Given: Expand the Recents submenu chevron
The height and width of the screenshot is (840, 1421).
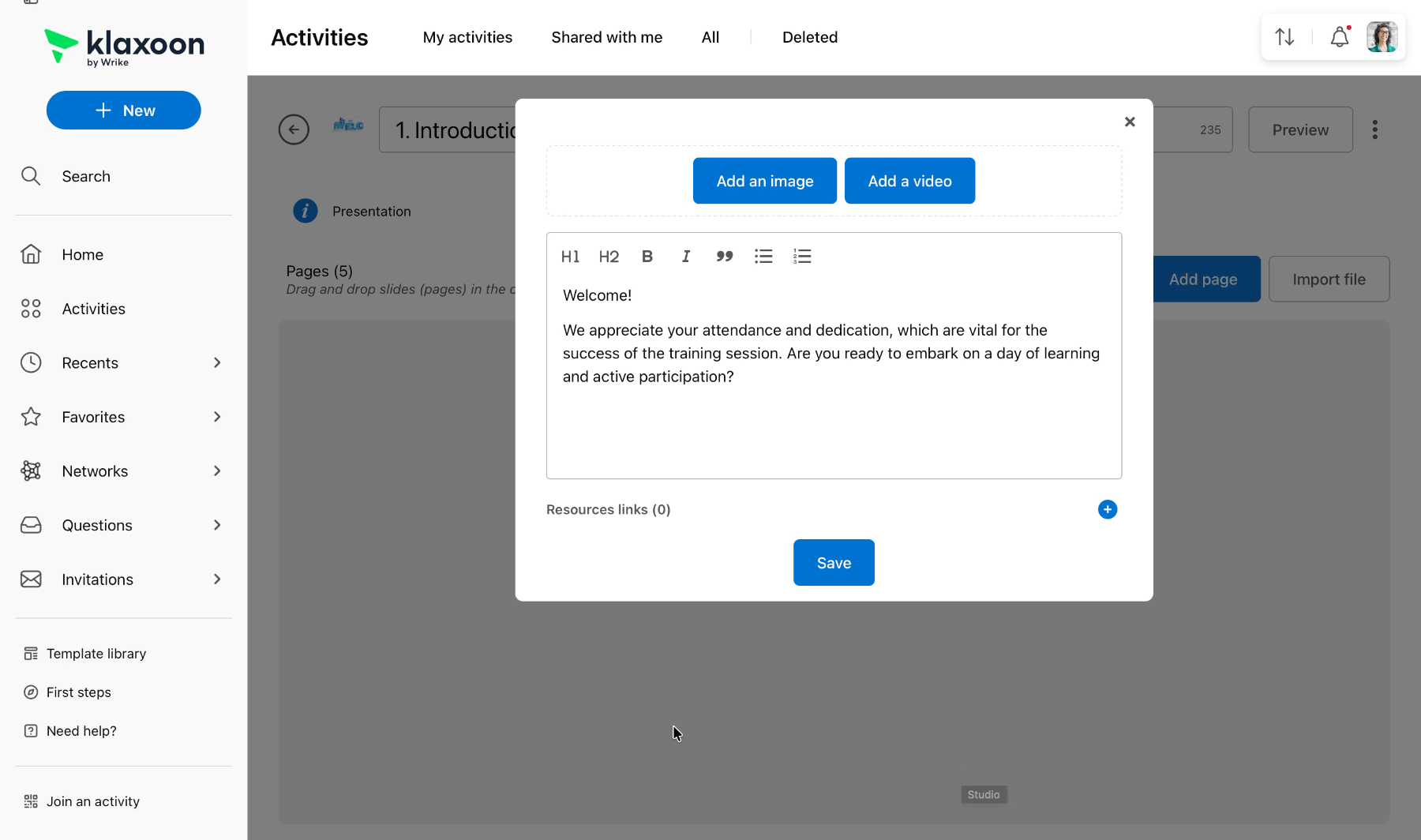Looking at the screenshot, I should pyautogui.click(x=217, y=362).
